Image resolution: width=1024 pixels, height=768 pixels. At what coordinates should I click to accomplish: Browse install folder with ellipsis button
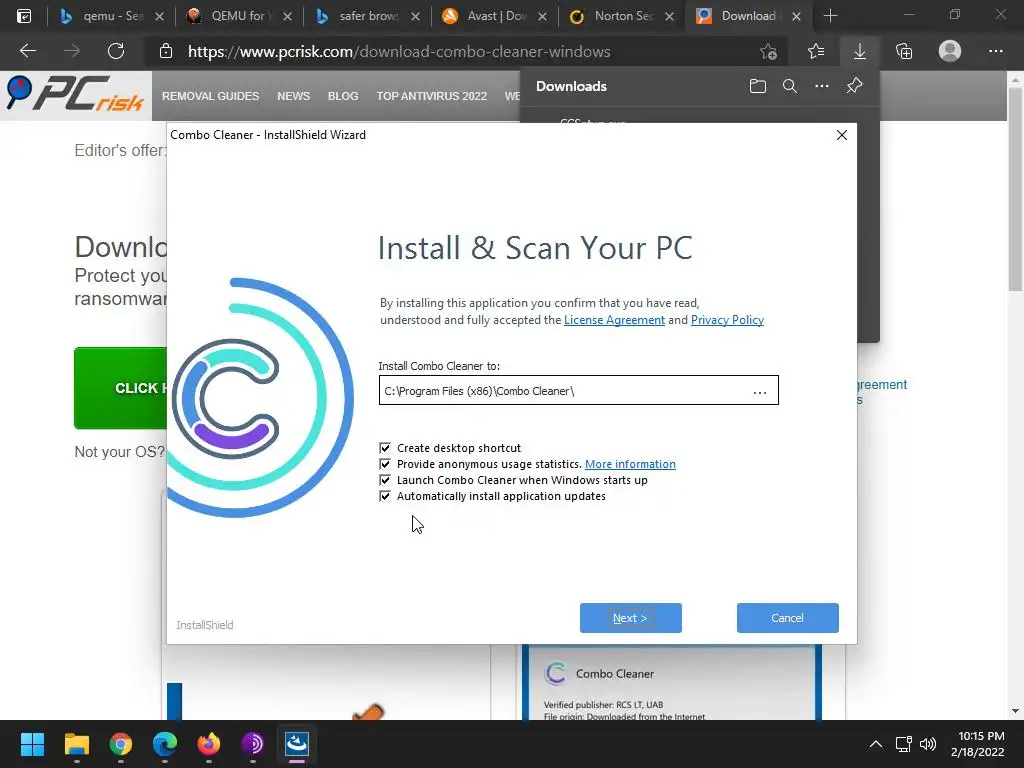pos(760,392)
